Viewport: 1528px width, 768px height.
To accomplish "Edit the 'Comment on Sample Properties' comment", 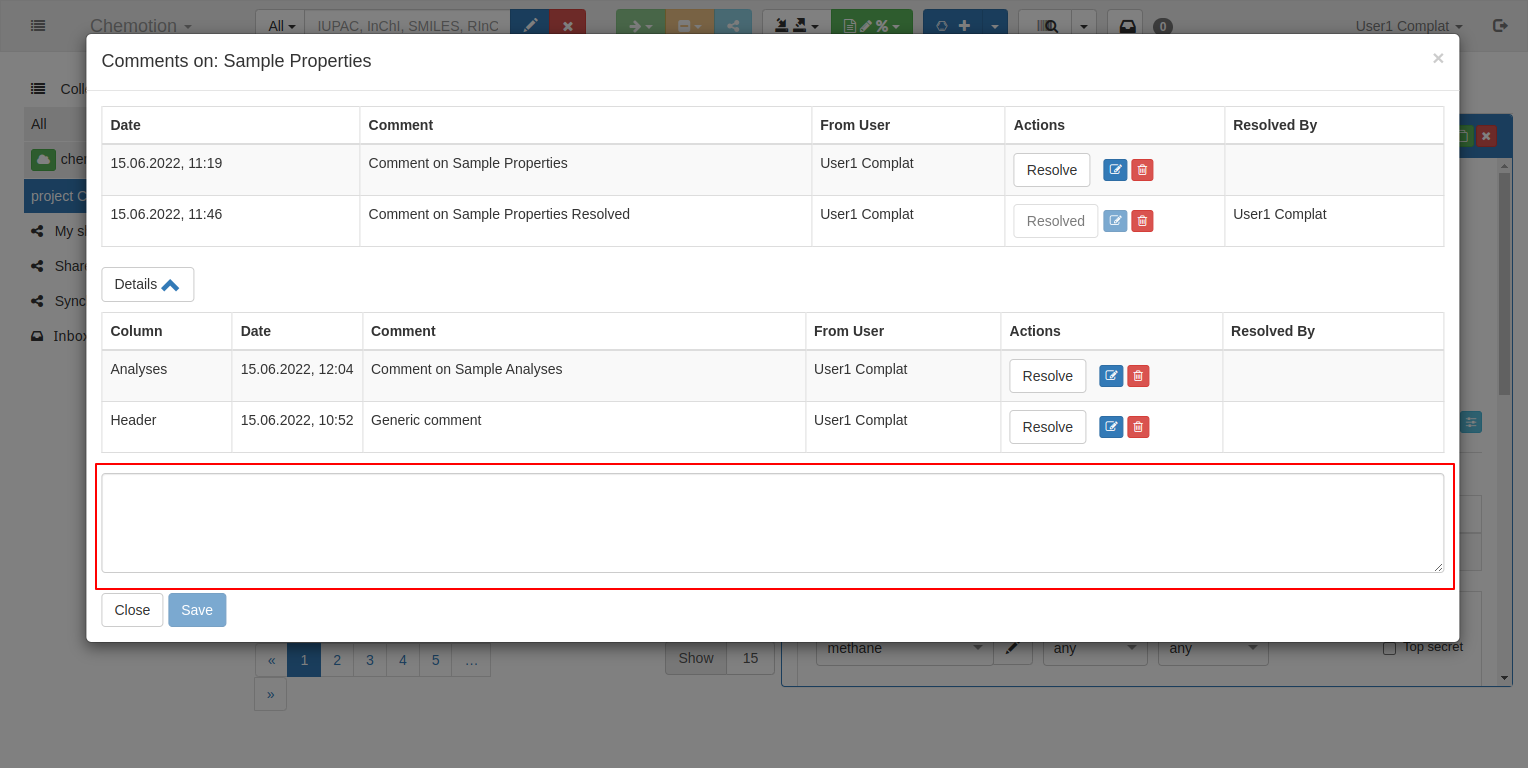I will 1115,170.
